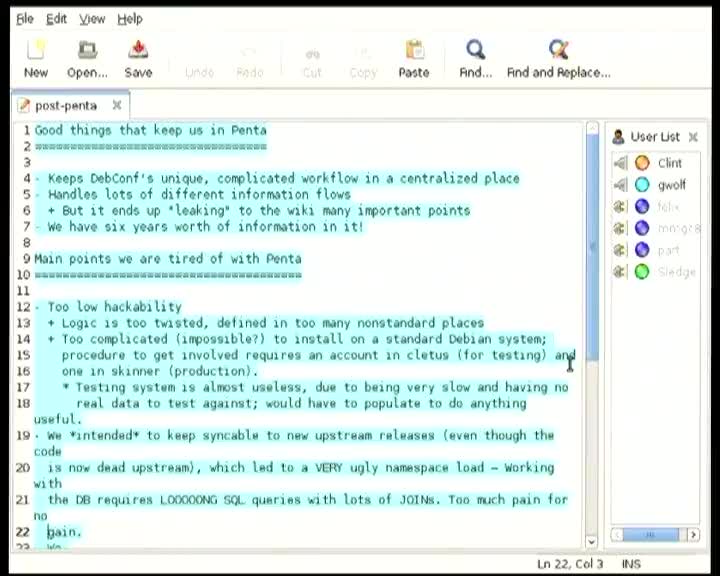720x576 pixels.
Task: Click the editor scroll down arrow
Action: tap(591, 542)
